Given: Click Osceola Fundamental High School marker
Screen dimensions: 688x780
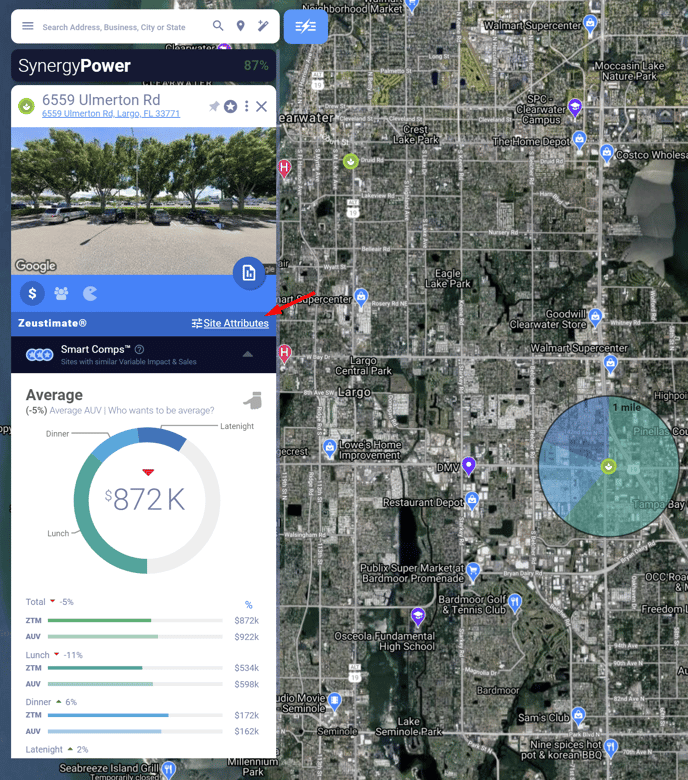Looking at the screenshot, I should [418, 616].
